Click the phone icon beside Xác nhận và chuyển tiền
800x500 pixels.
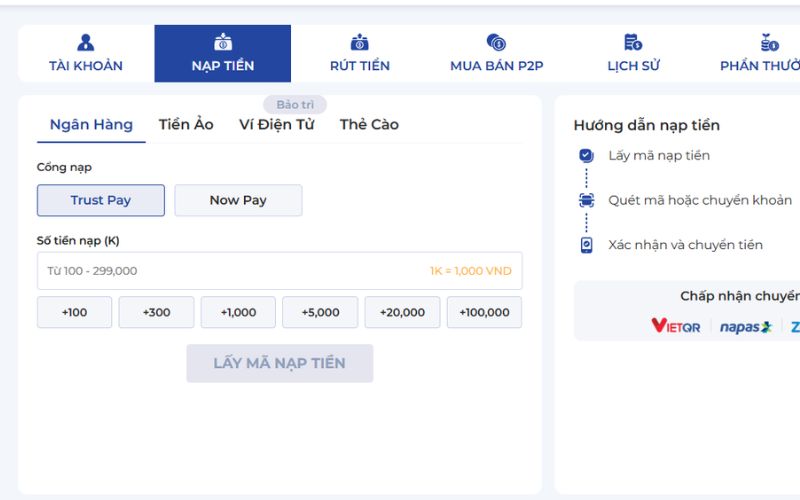(x=586, y=245)
